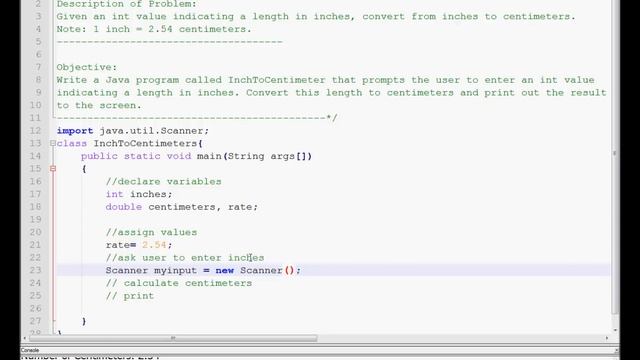Click 'java.util.Scanner;' text on line 12
Image resolution: width=640 pixels, height=360 pixels.
click(154, 131)
